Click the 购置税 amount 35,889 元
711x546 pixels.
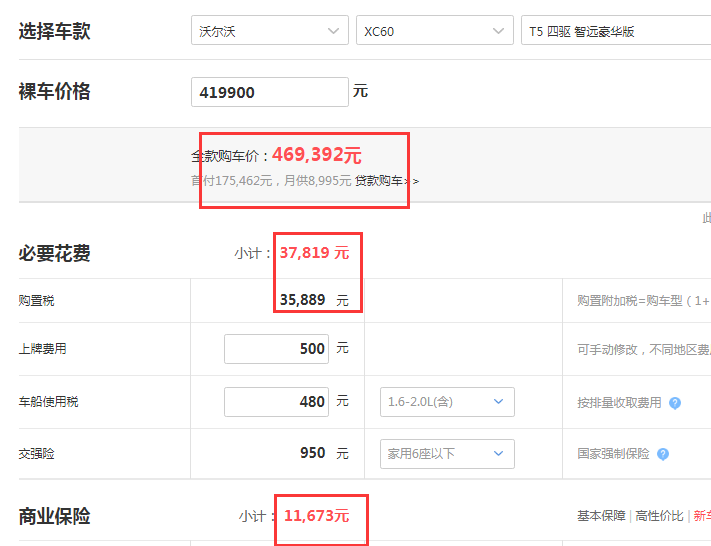pyautogui.click(x=314, y=300)
